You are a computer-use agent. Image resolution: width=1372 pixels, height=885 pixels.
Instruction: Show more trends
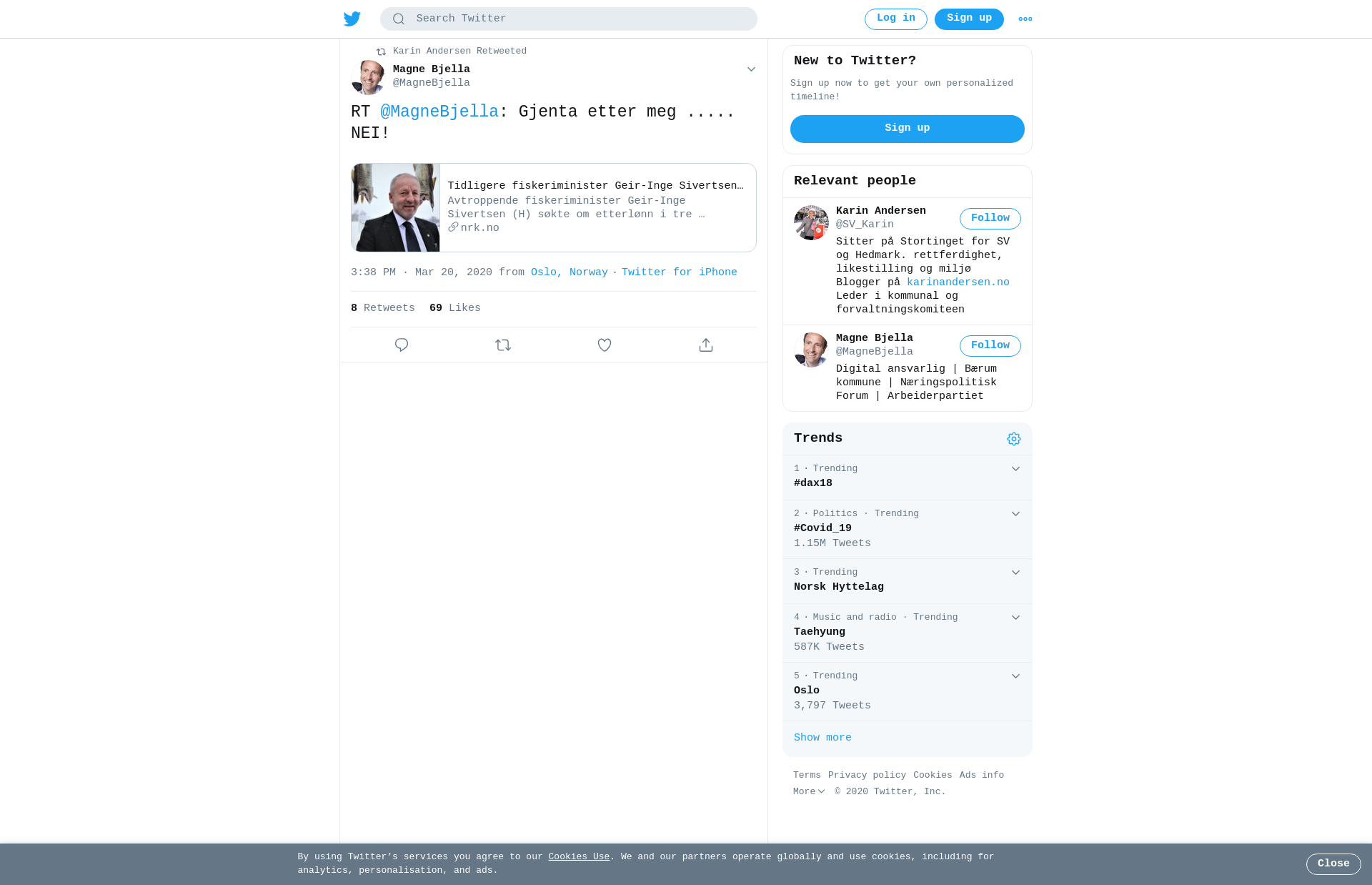tap(822, 738)
